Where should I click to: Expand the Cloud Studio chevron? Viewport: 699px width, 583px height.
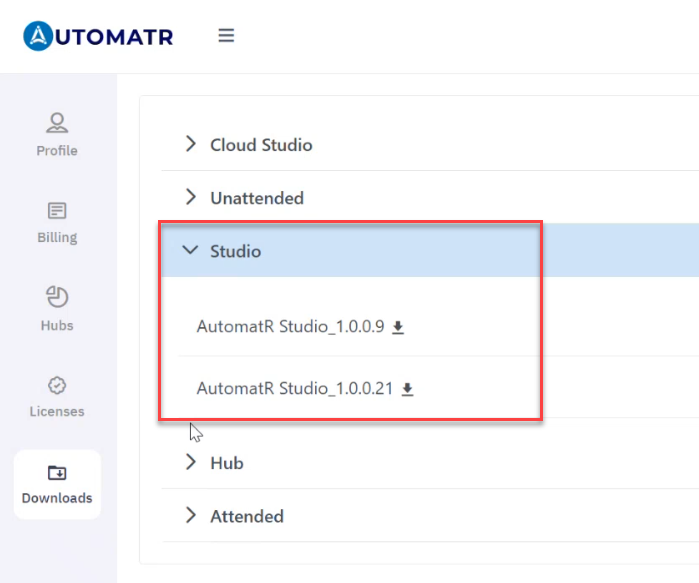[191, 144]
